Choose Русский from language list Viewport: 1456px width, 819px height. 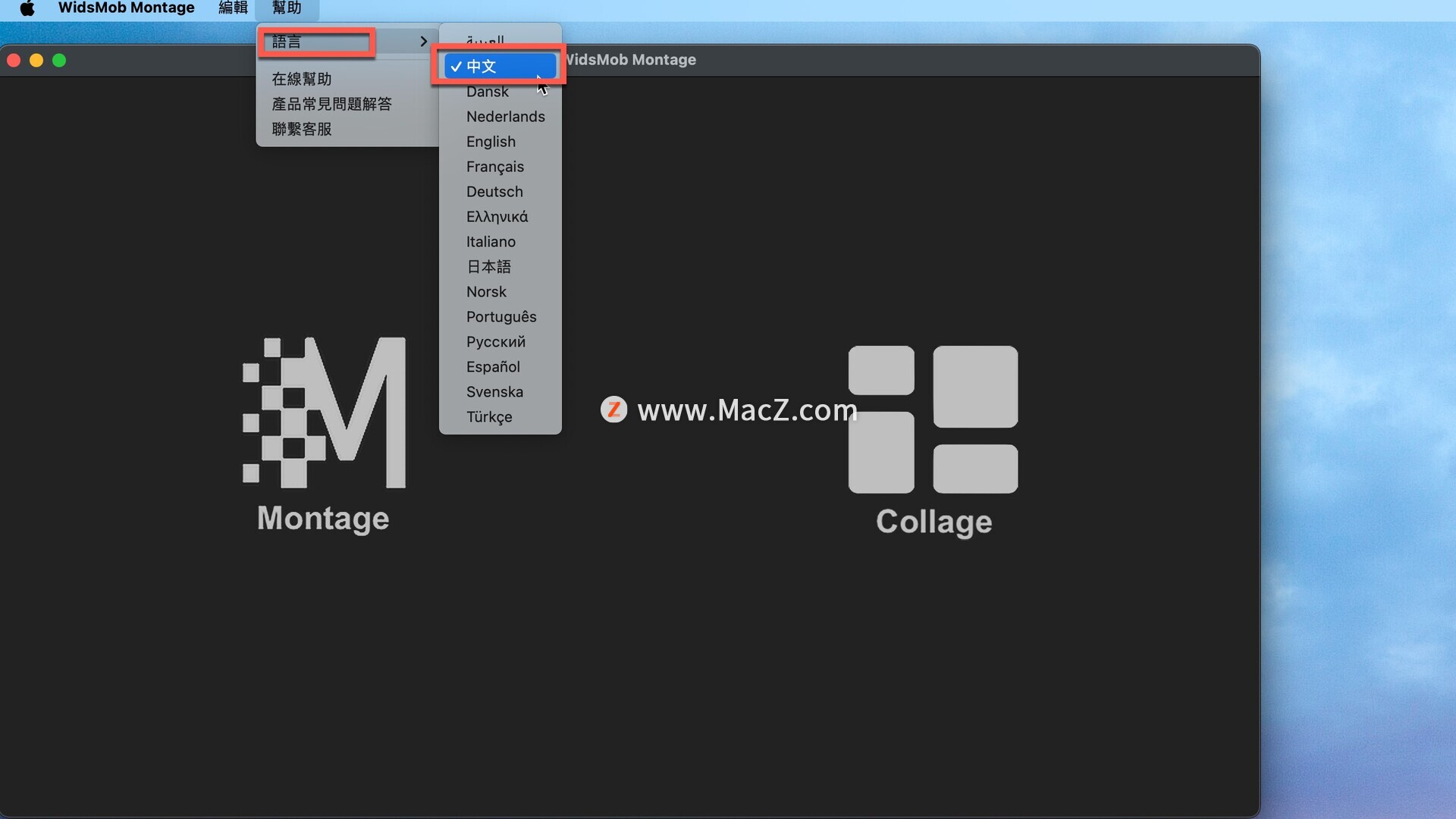tap(500, 342)
